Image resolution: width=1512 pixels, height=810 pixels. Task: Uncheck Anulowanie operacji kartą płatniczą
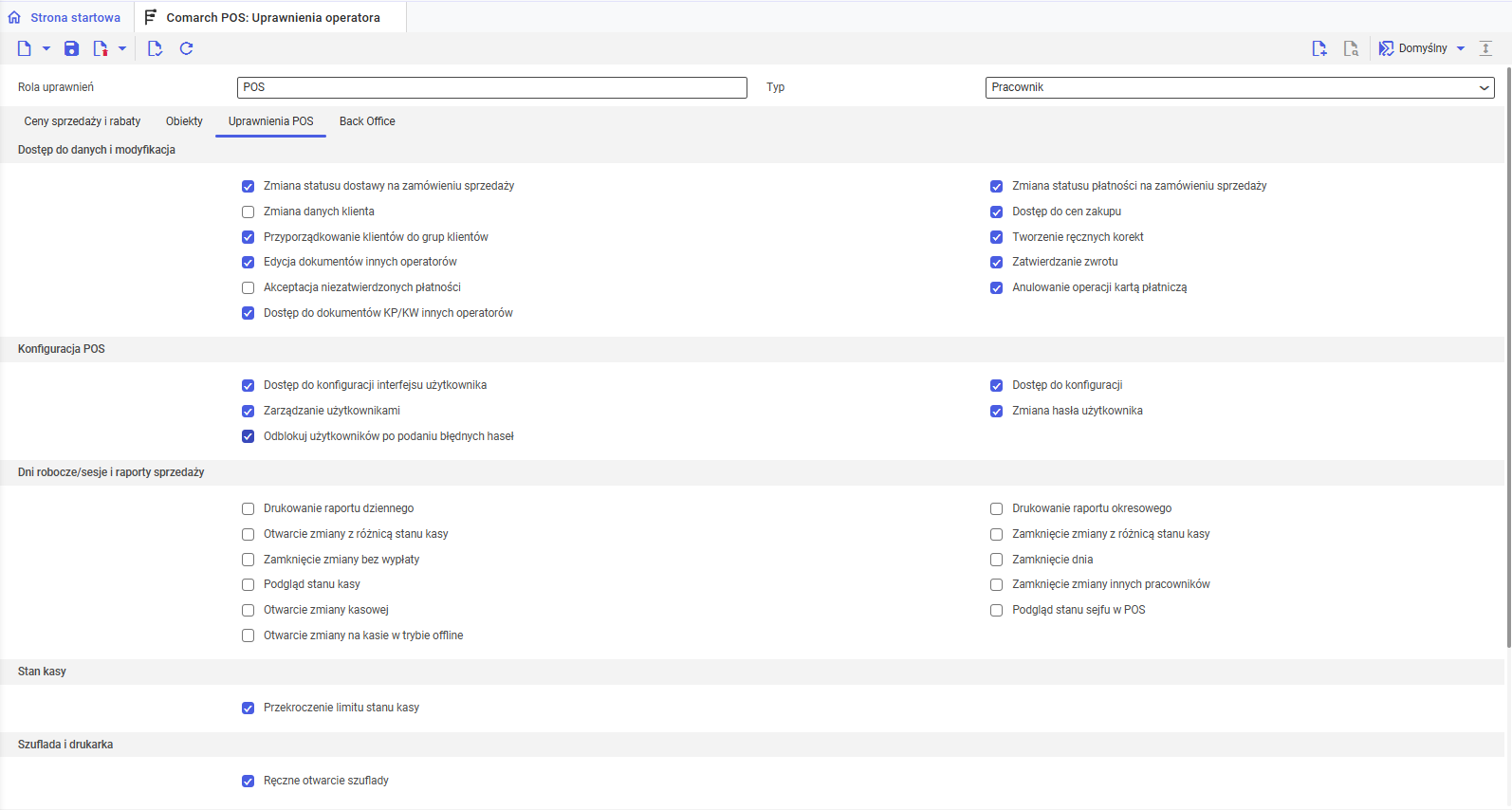(997, 288)
